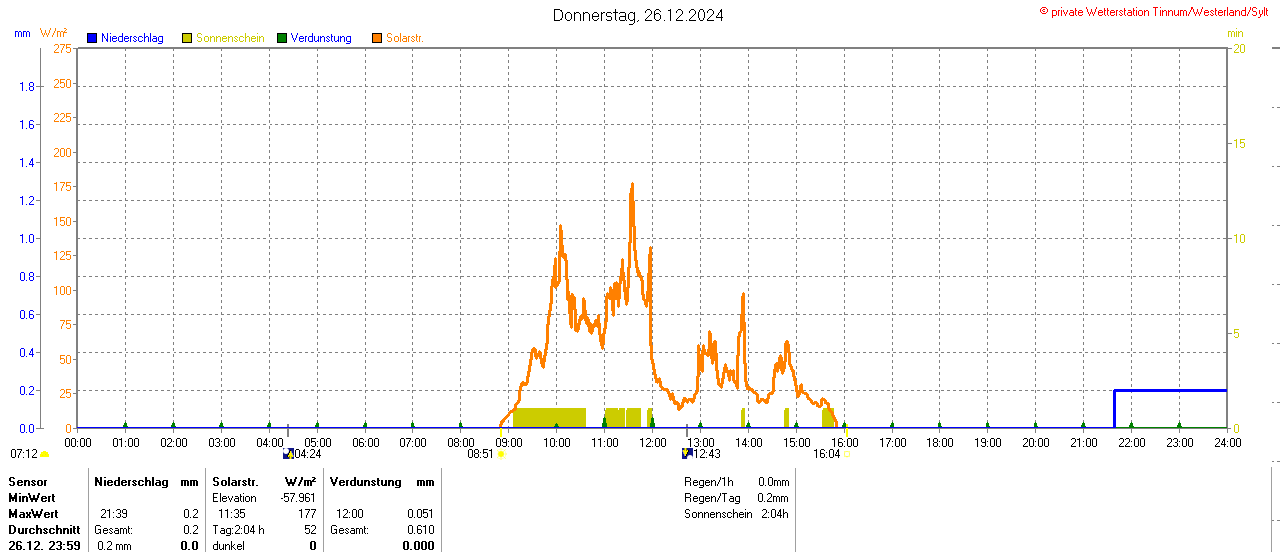Click the sunrise sun icon at 08:51

pyautogui.click(x=501, y=454)
